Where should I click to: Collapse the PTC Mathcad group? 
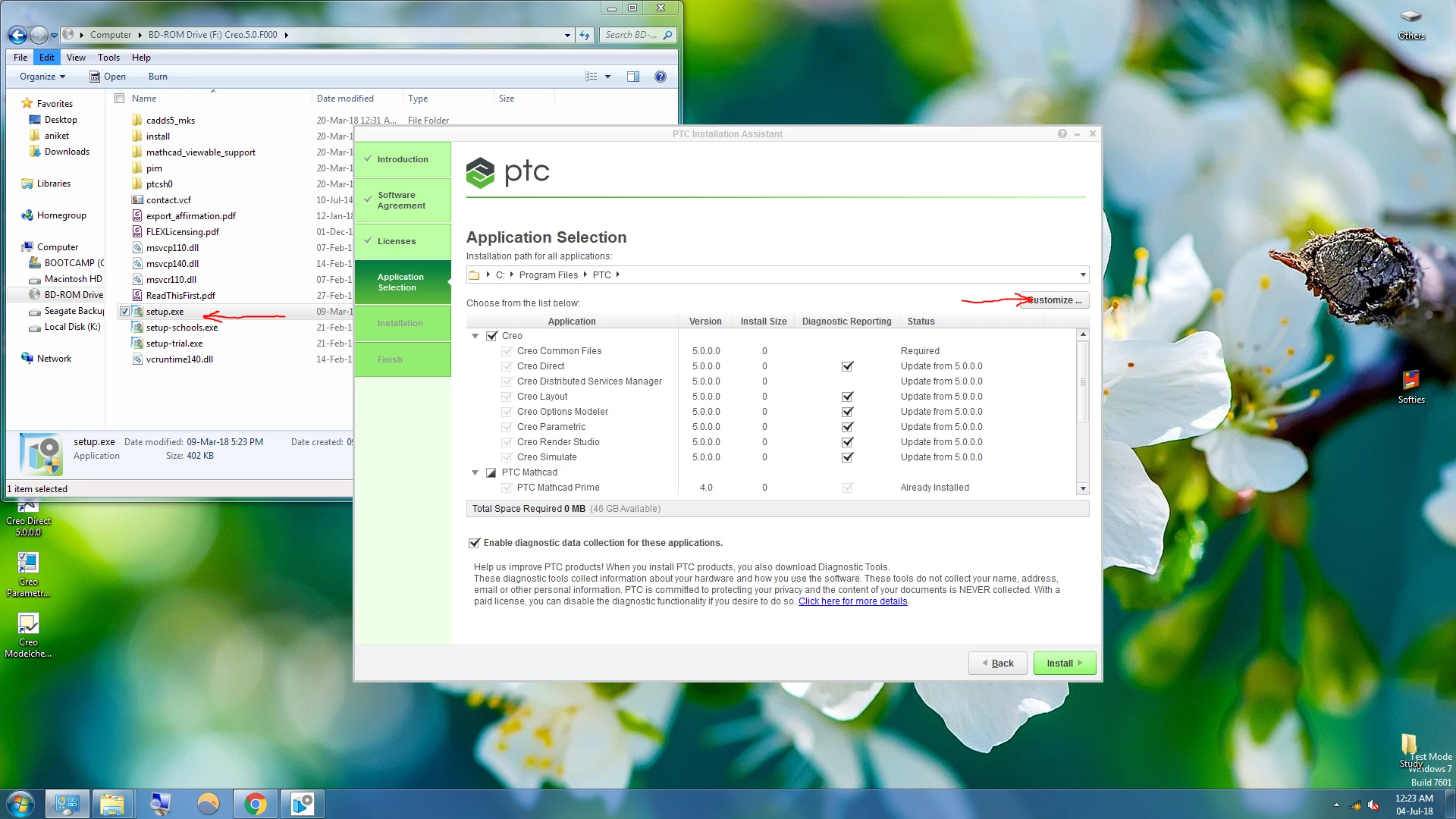(475, 472)
